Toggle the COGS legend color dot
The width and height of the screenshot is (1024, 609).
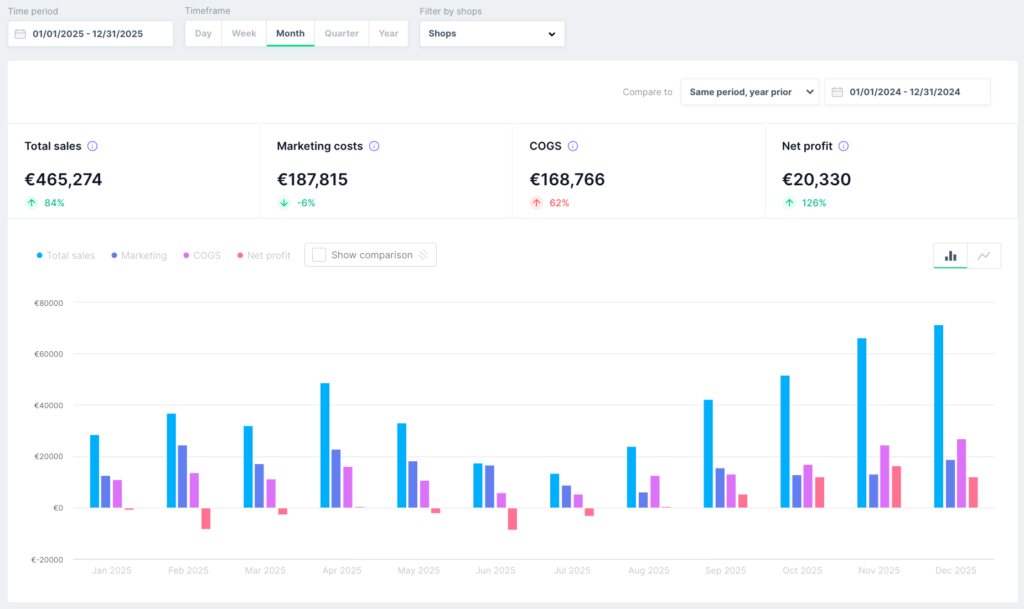(186, 255)
